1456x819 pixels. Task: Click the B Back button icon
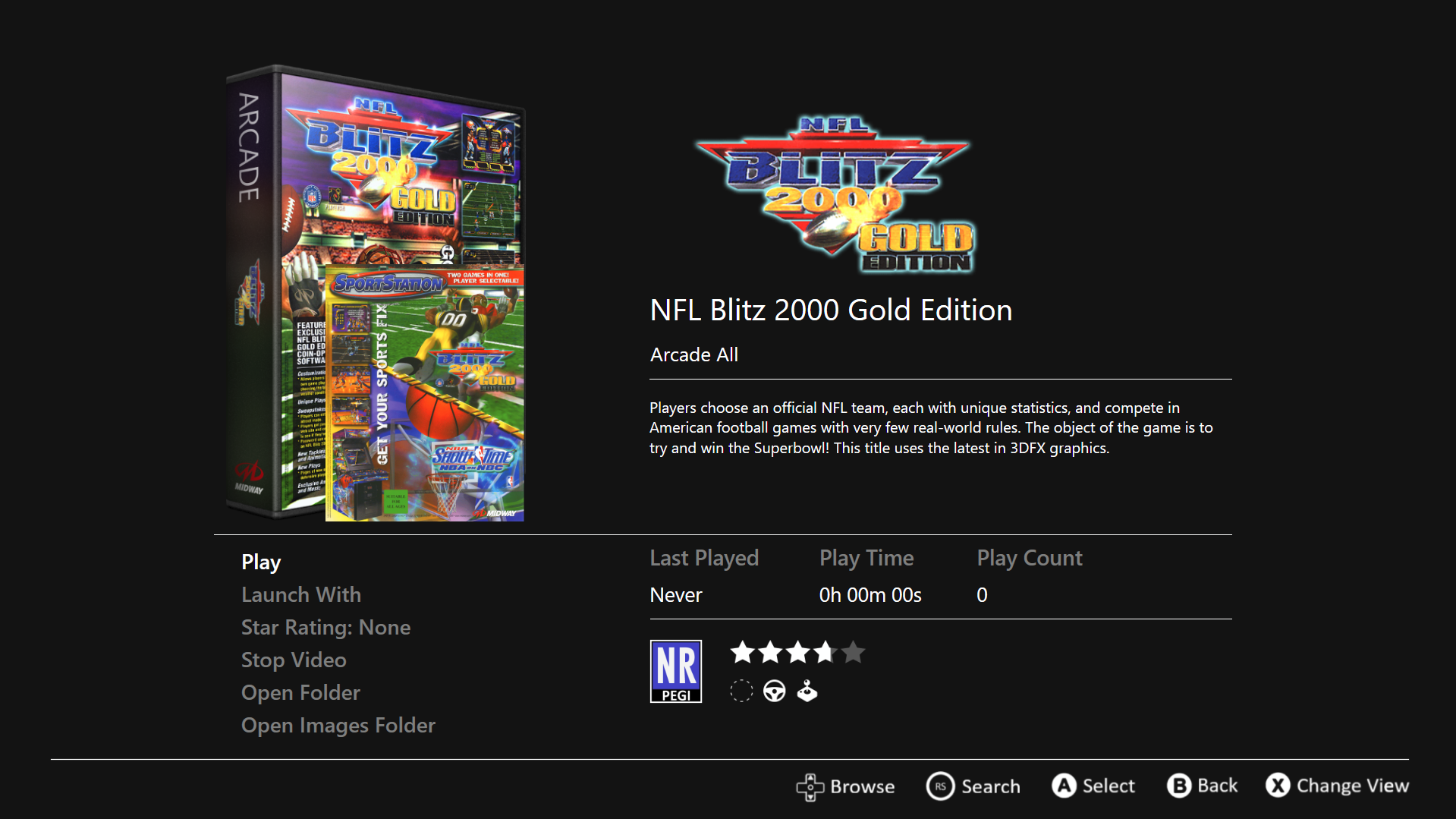(x=1179, y=786)
